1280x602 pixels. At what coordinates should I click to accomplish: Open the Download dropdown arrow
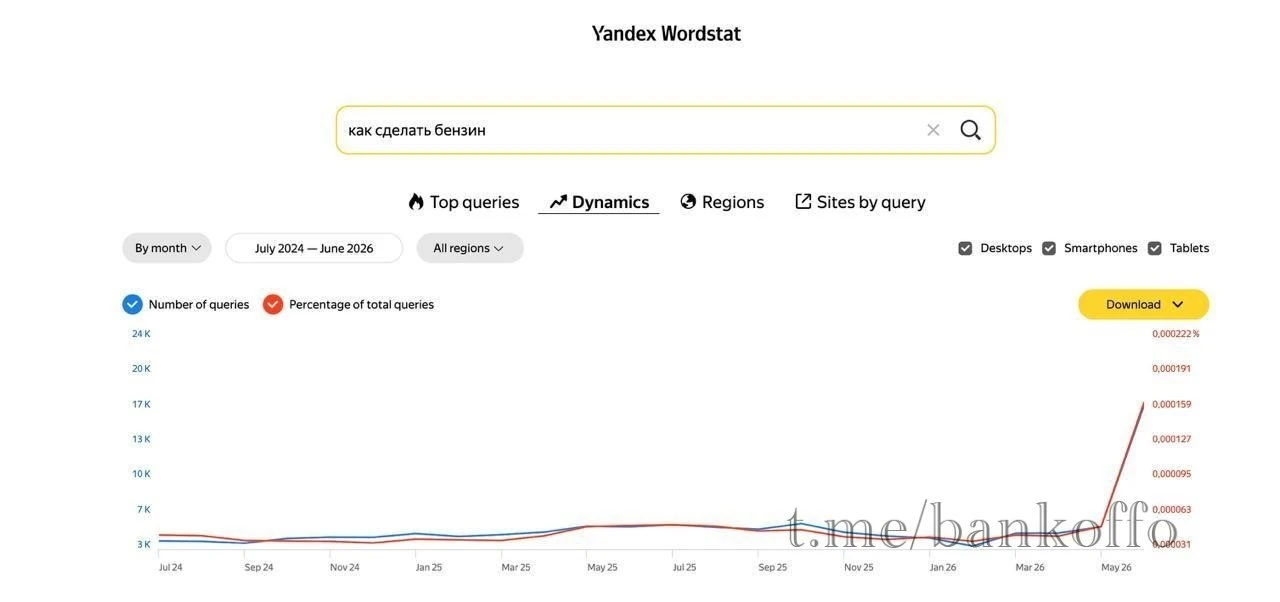(x=1177, y=304)
